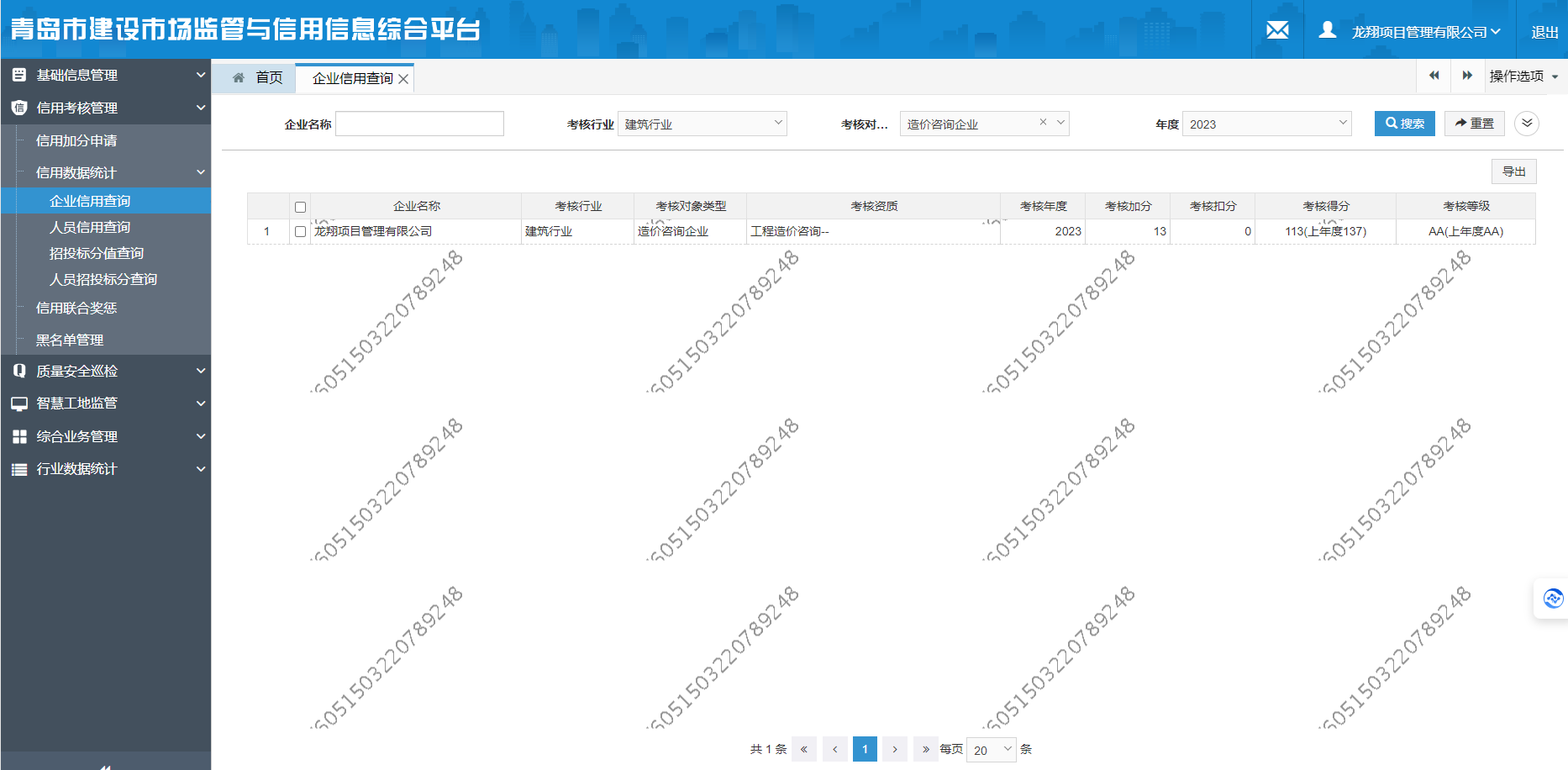Open the mail/message icon in the header
Image resolution: width=1568 pixels, height=770 pixels.
(x=1277, y=29)
